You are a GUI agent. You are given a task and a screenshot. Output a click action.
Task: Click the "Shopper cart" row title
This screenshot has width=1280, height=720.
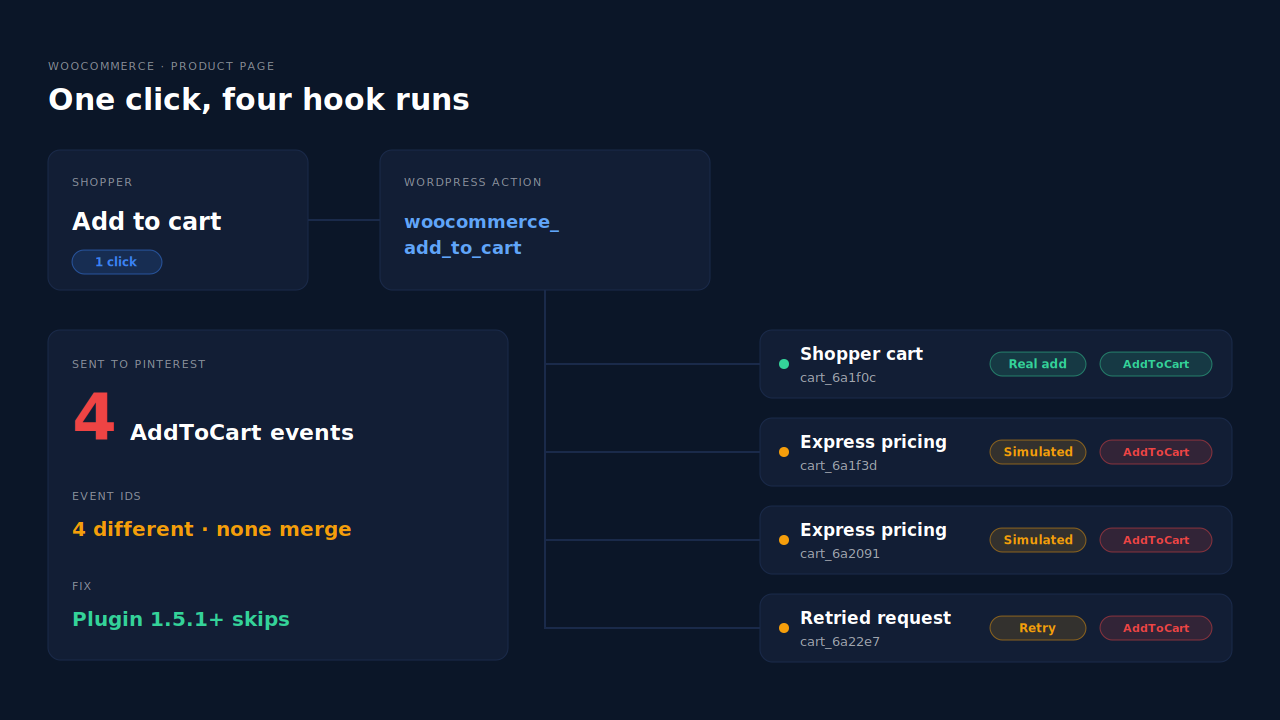861,354
